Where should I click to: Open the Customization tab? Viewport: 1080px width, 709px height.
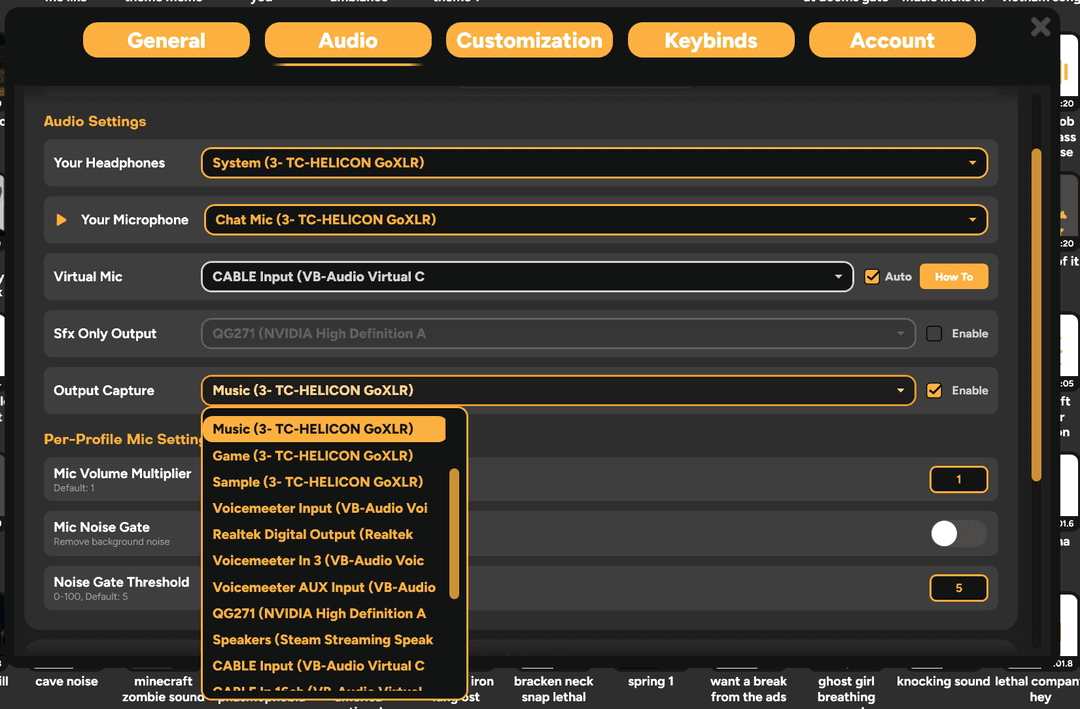pyautogui.click(x=529, y=40)
